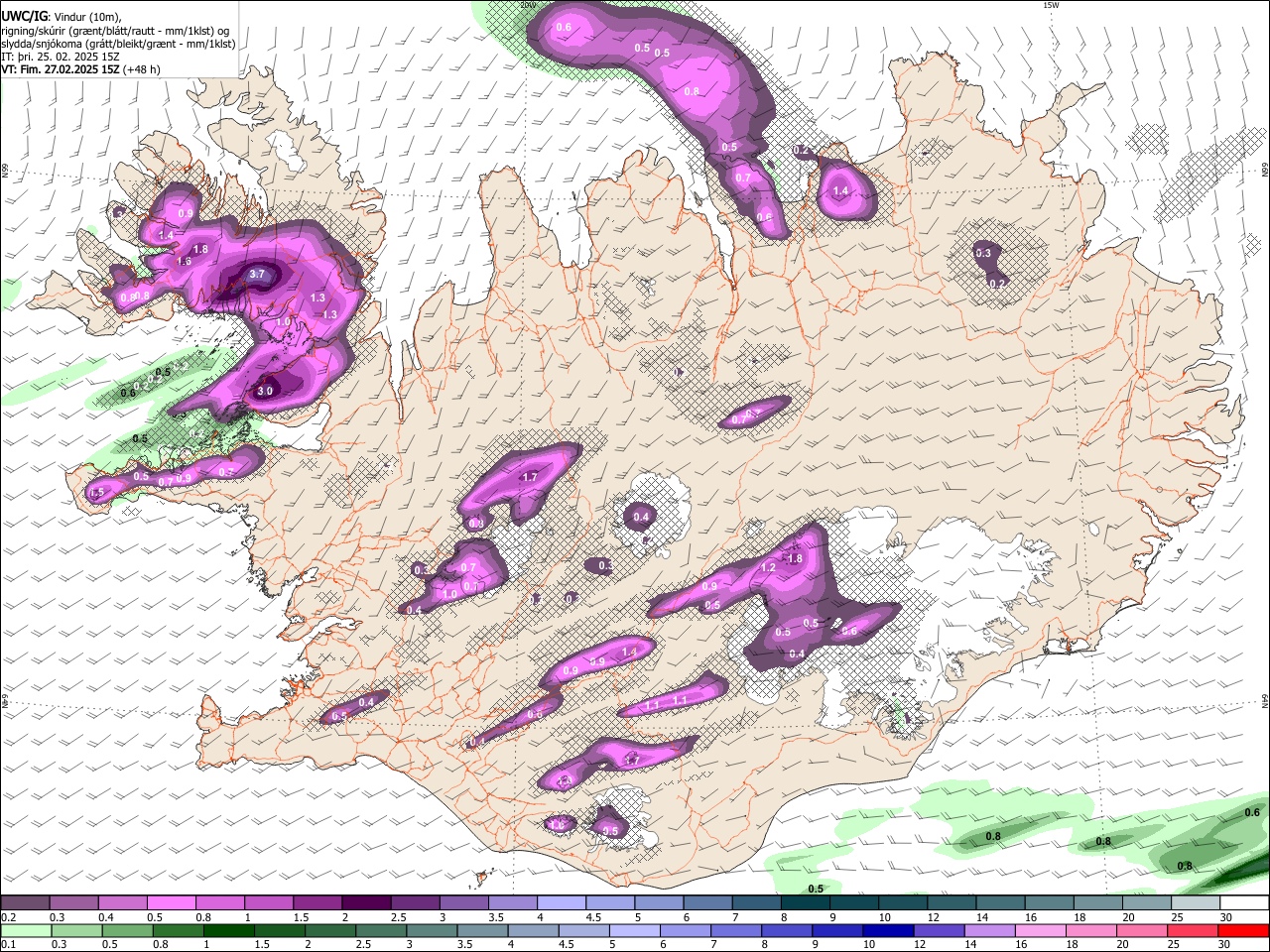Click the palest green swatch starting rain scale

25,930
